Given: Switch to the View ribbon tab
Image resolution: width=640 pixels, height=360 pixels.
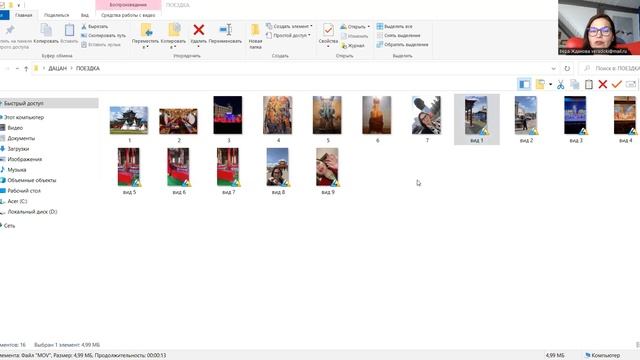Looking at the screenshot, I should click(x=84, y=15).
